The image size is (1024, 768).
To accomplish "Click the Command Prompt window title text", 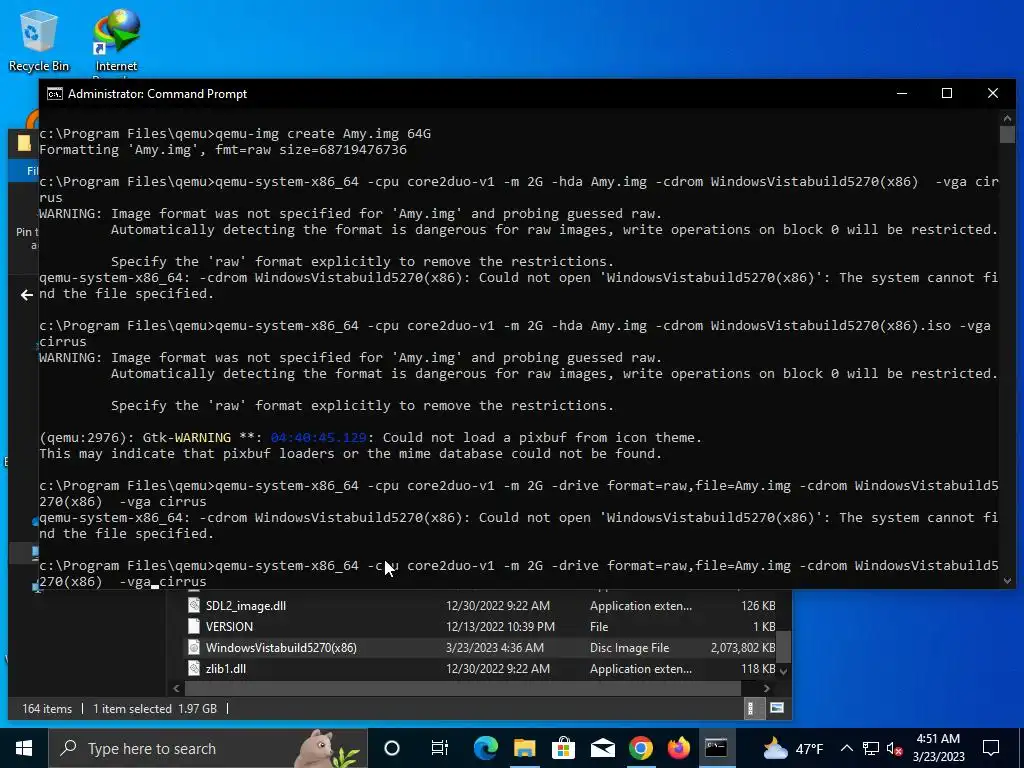I will pyautogui.click(x=157, y=94).
